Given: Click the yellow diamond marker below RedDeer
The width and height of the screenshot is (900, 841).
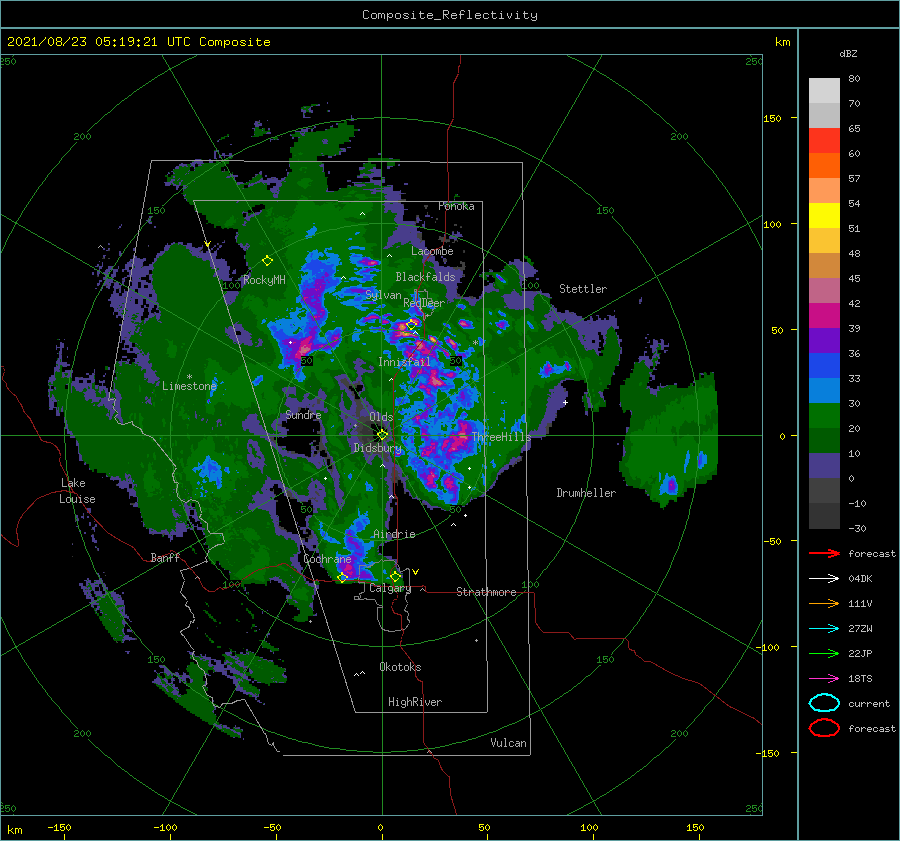Looking at the screenshot, I should (x=411, y=325).
